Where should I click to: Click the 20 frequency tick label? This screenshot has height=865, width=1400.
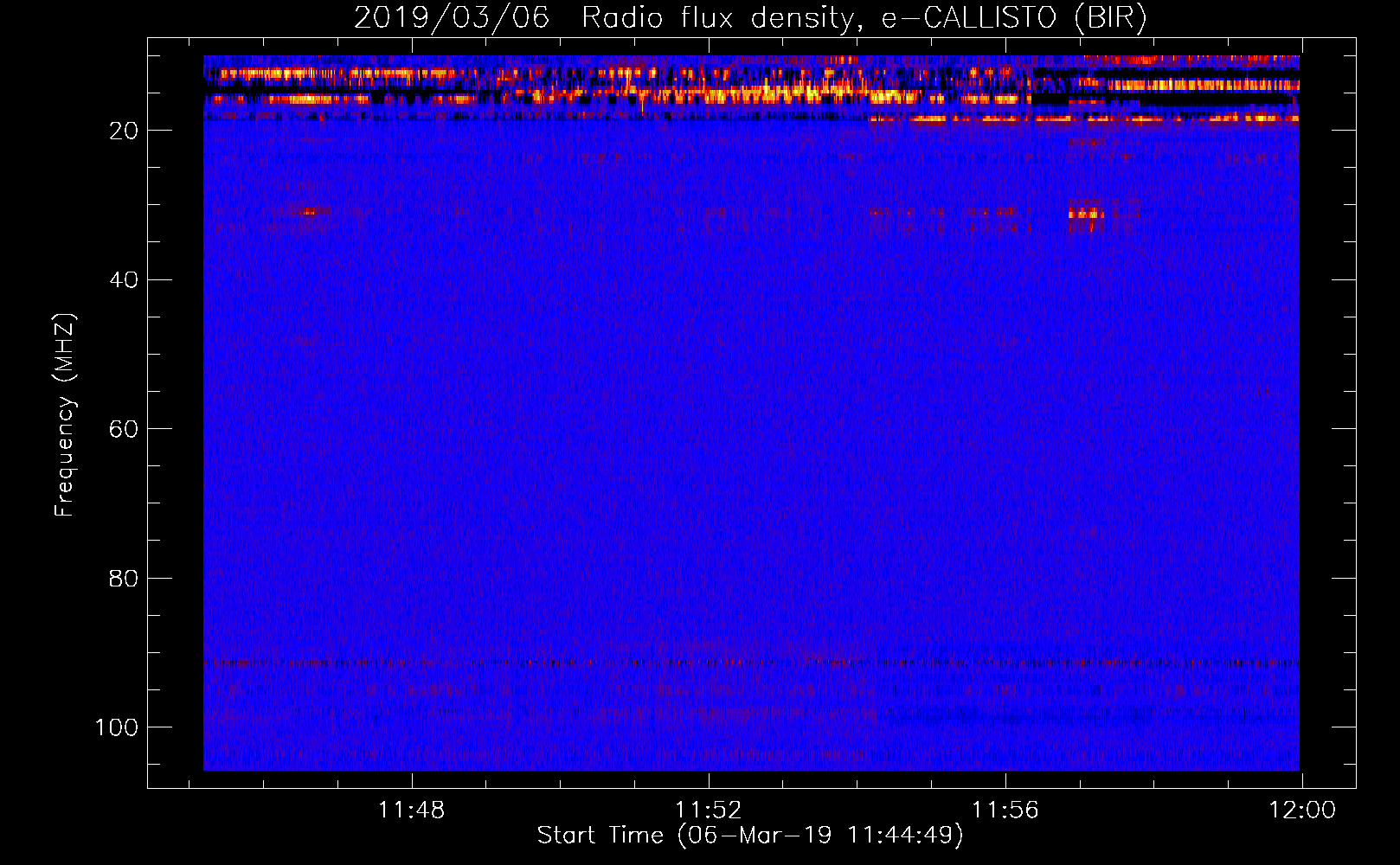click(x=124, y=131)
